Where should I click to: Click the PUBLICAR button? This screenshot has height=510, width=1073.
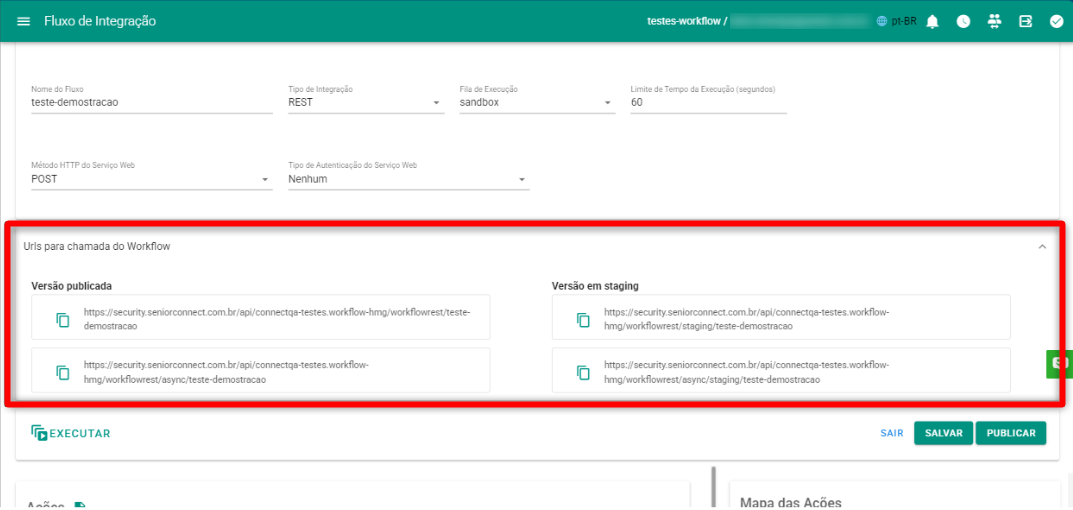coord(1011,433)
